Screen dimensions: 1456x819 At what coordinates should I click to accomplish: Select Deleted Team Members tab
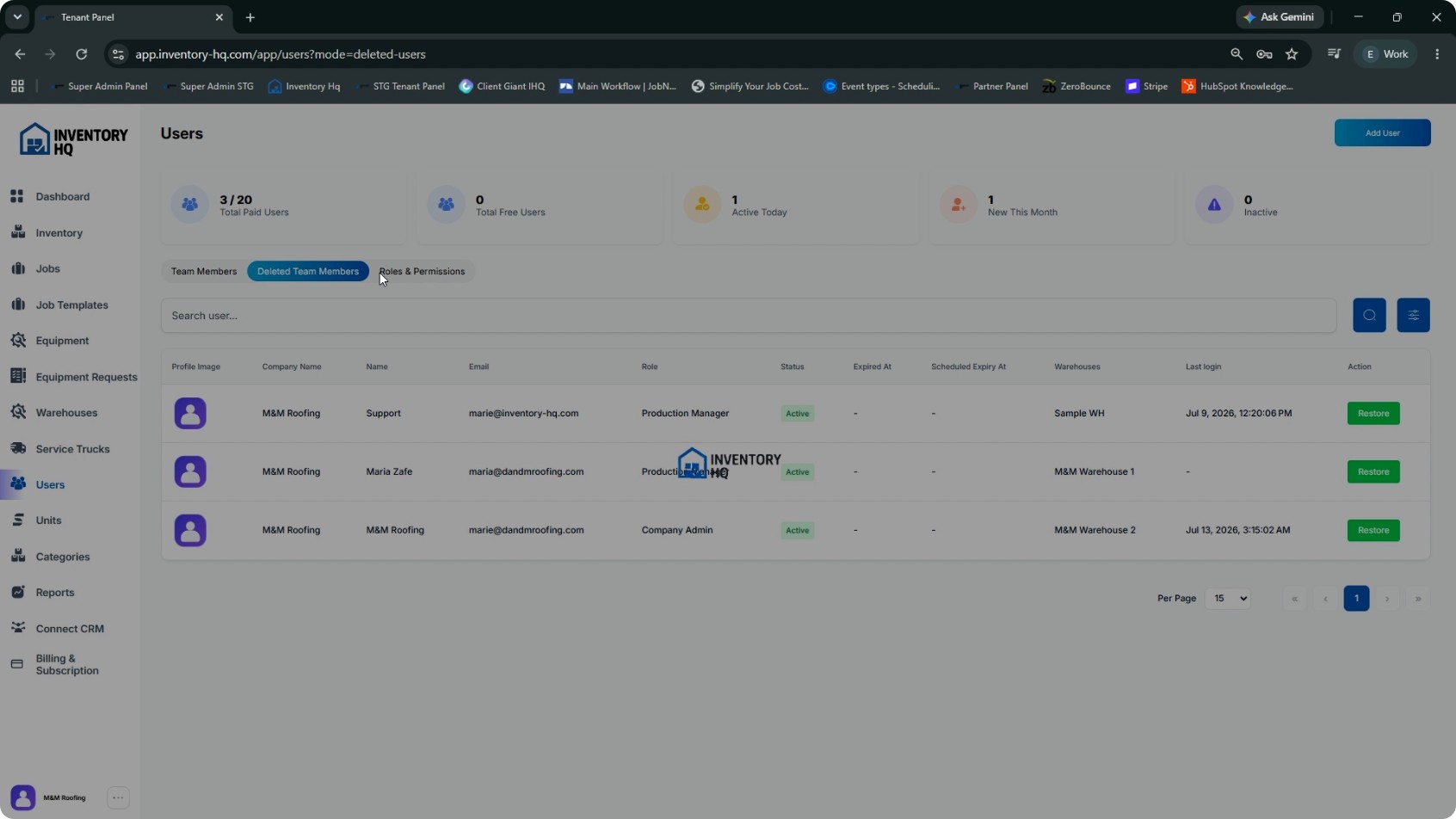(308, 272)
